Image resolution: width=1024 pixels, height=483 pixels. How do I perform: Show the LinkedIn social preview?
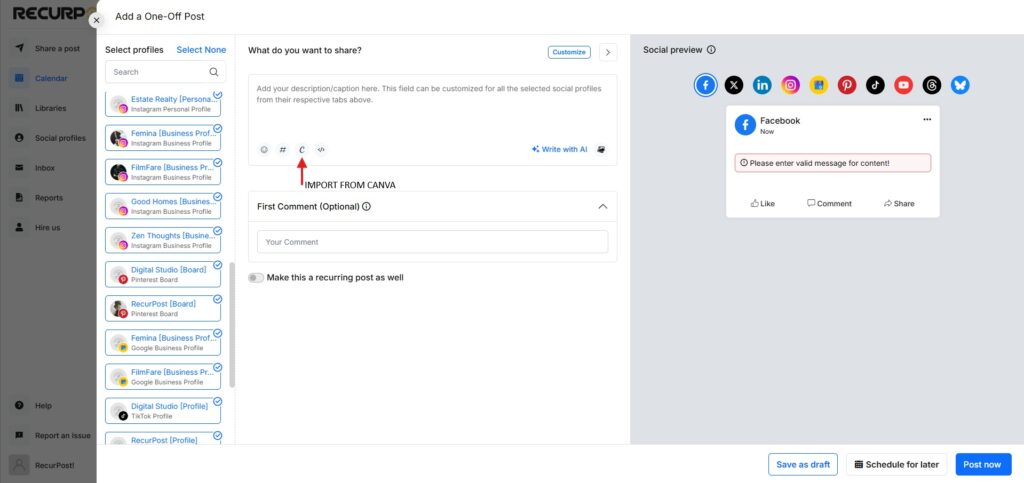pos(762,85)
